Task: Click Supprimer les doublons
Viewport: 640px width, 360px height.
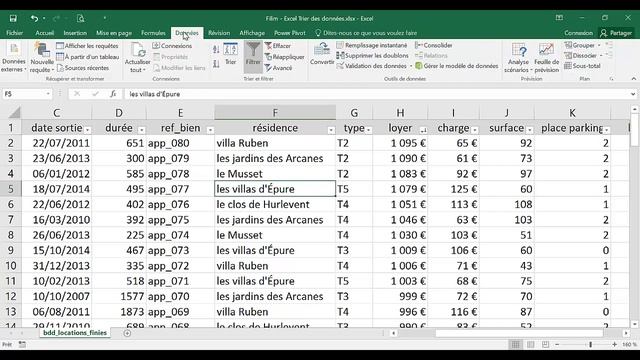Action: point(373,55)
